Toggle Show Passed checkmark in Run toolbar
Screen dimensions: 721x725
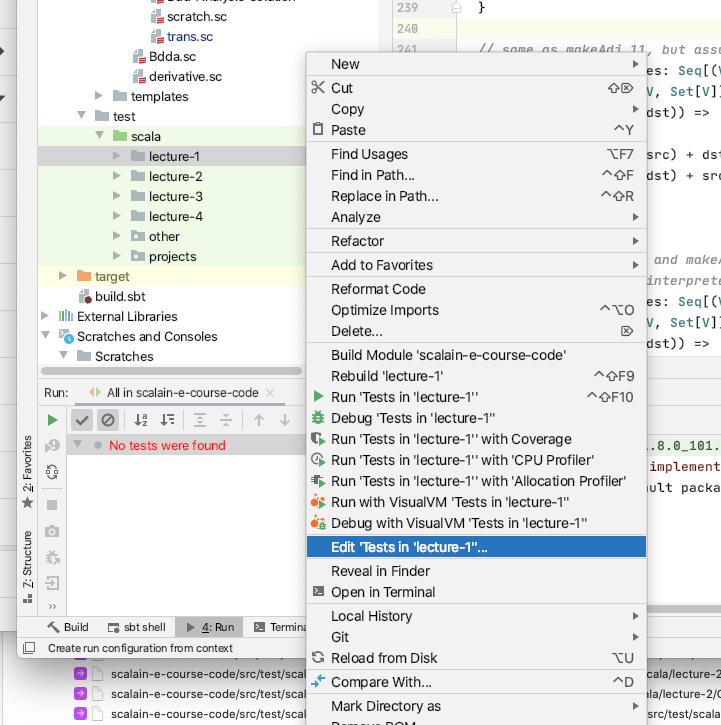coord(82,420)
